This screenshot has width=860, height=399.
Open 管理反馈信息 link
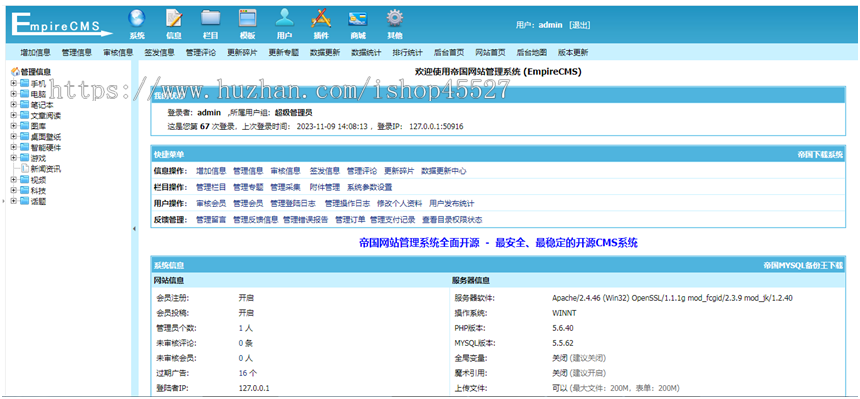pyautogui.click(x=256, y=220)
